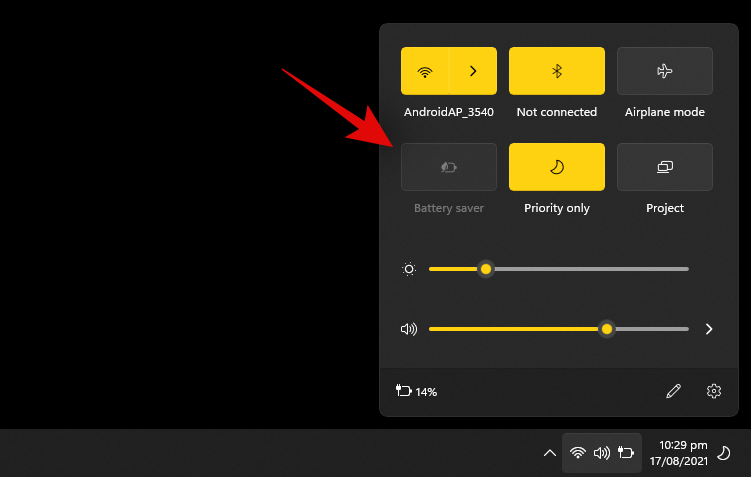
Task: Mute using the volume speaker icon
Action: 409,329
